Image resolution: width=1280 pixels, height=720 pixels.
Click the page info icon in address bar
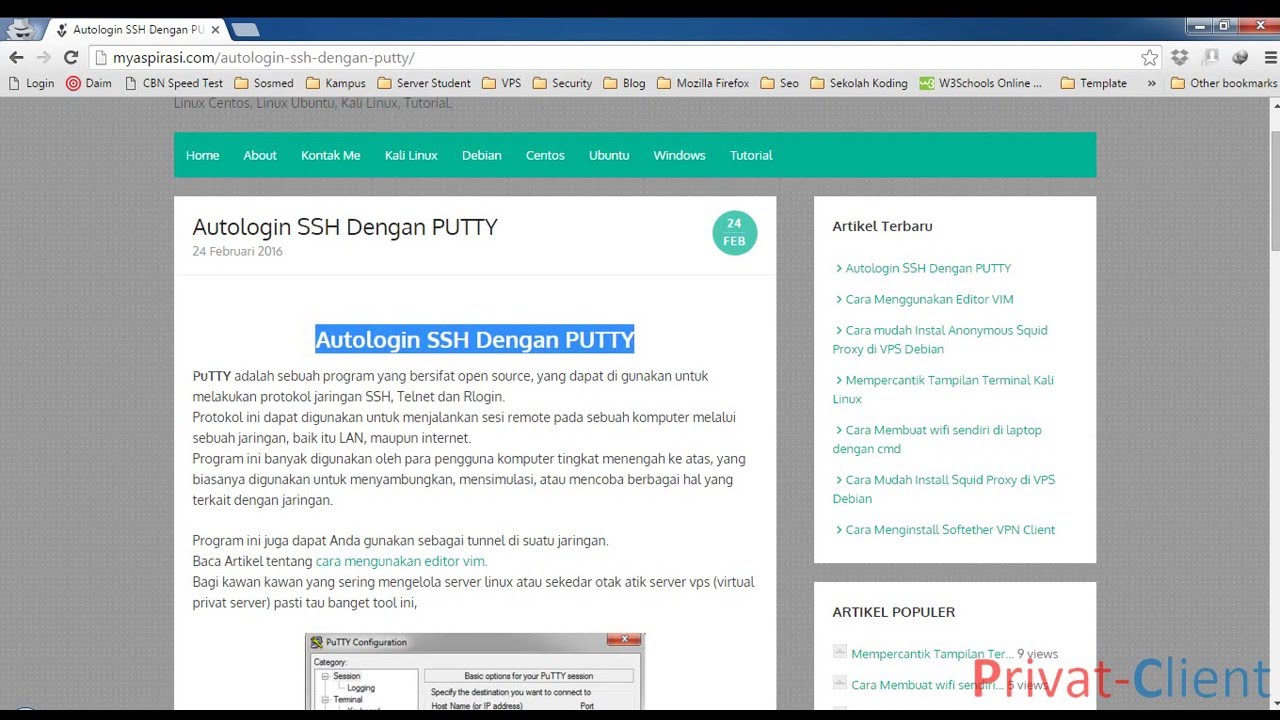click(x=101, y=58)
